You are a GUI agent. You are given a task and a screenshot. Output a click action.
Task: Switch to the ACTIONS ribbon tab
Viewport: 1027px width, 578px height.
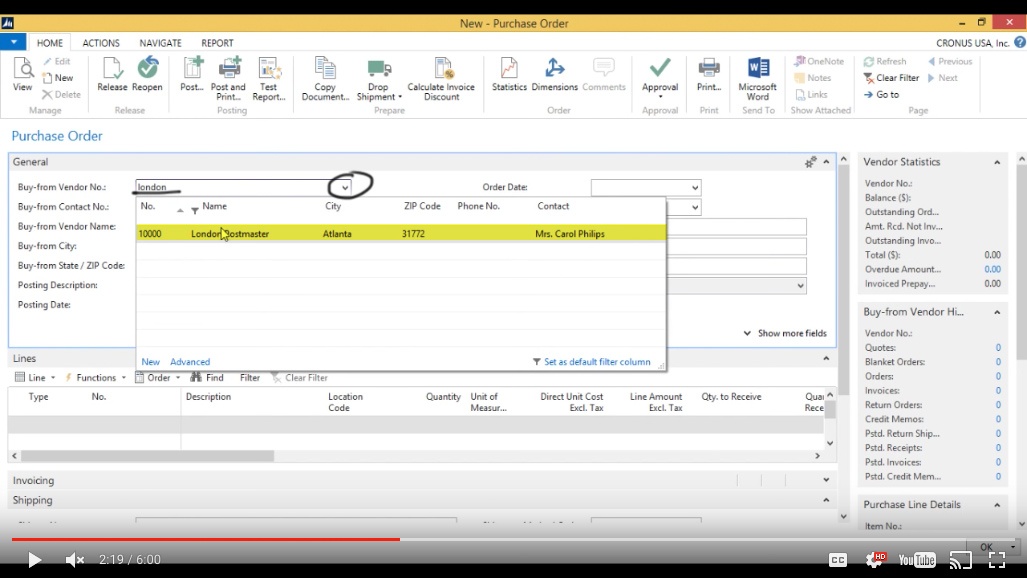click(101, 43)
